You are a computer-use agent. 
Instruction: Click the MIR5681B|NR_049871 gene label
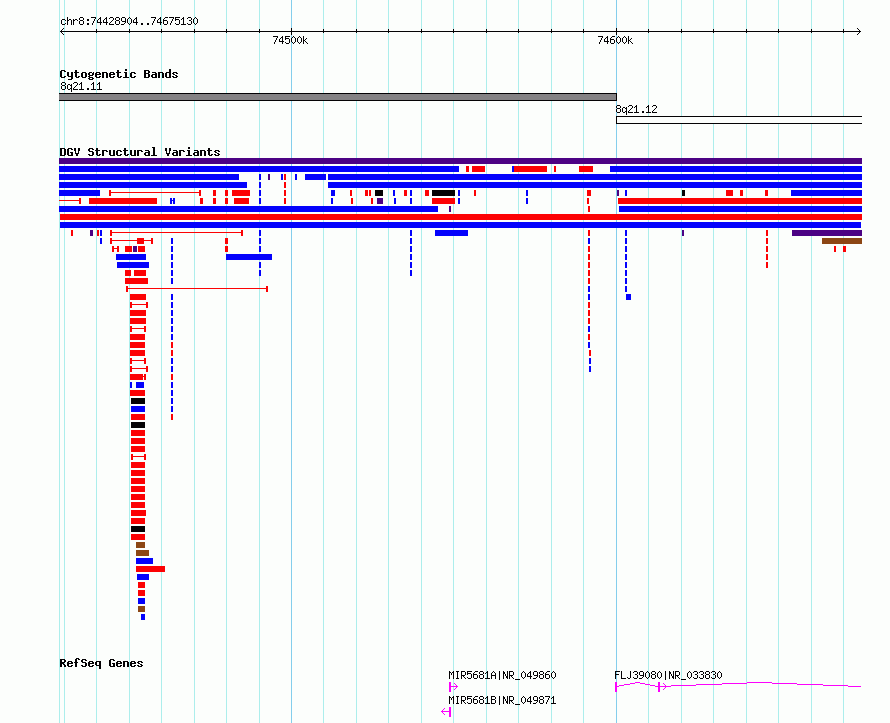(502, 700)
